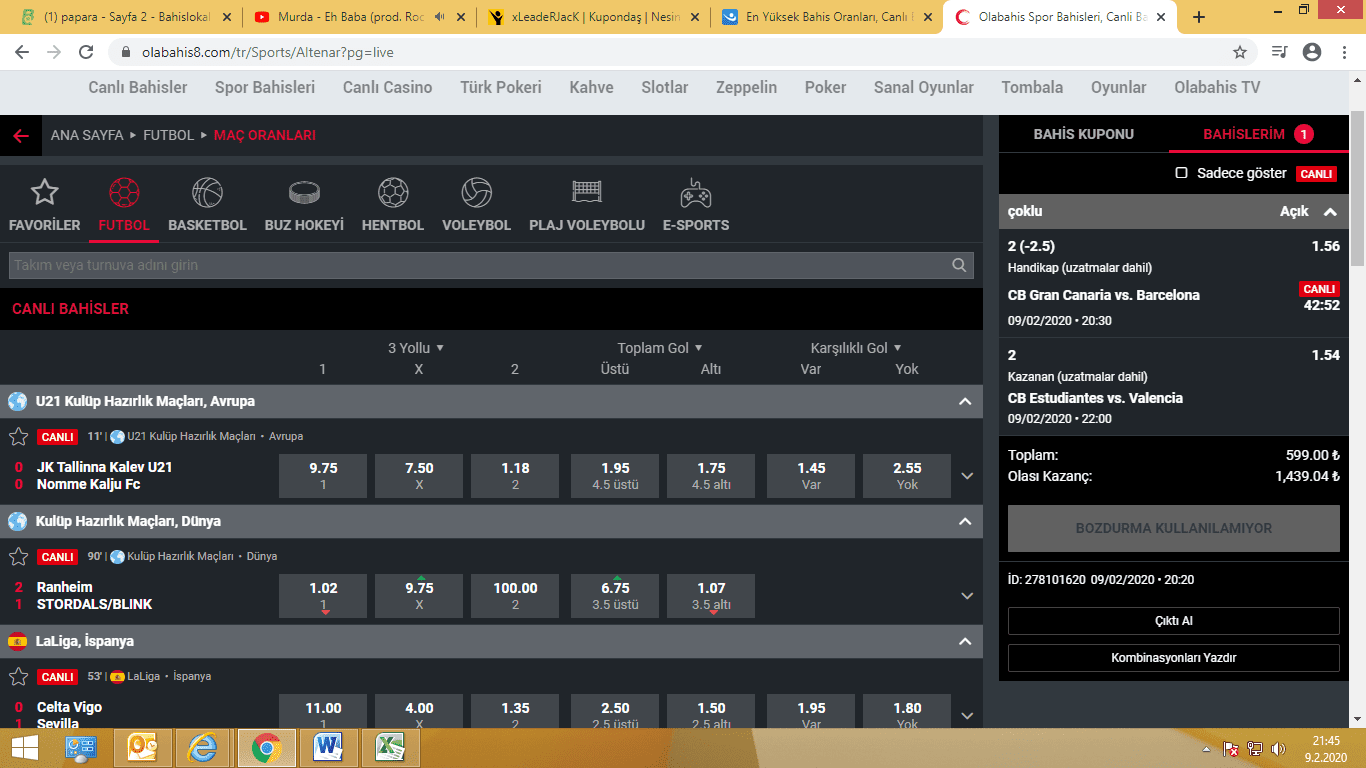Click the FUTBOL breadcrumb link

pyautogui.click(x=168, y=135)
